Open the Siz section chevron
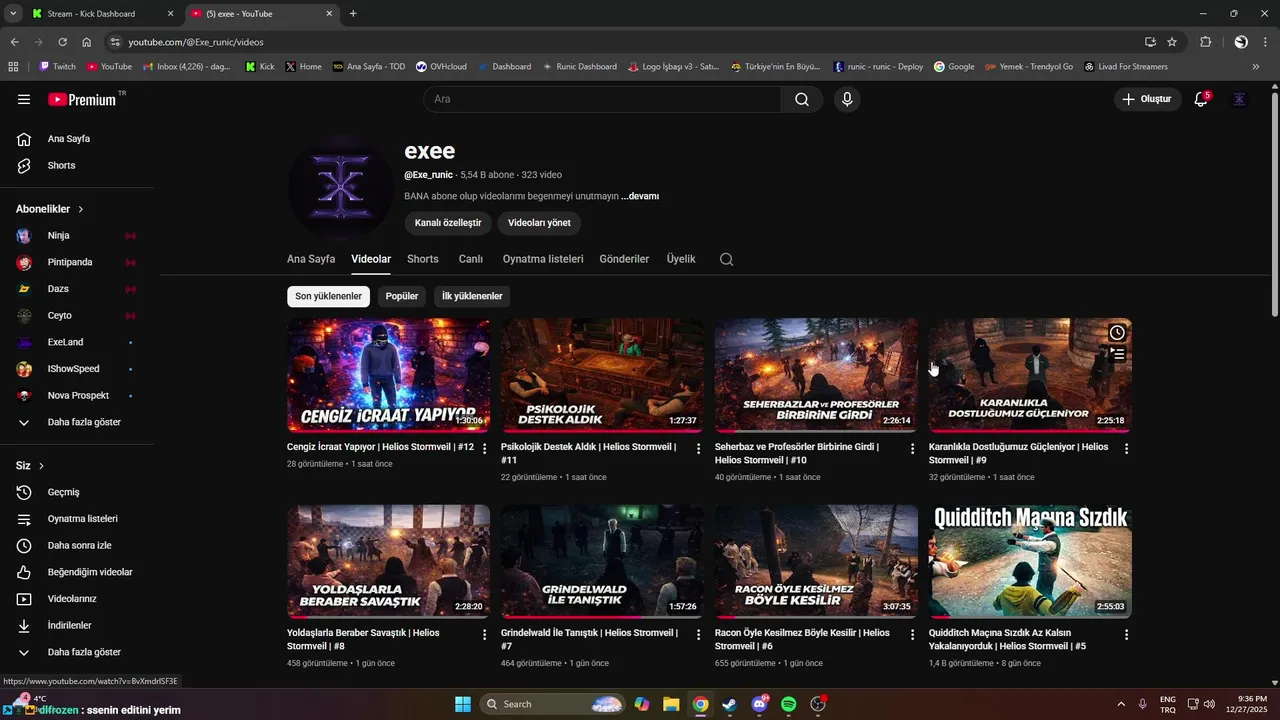1280x720 pixels. [41, 466]
